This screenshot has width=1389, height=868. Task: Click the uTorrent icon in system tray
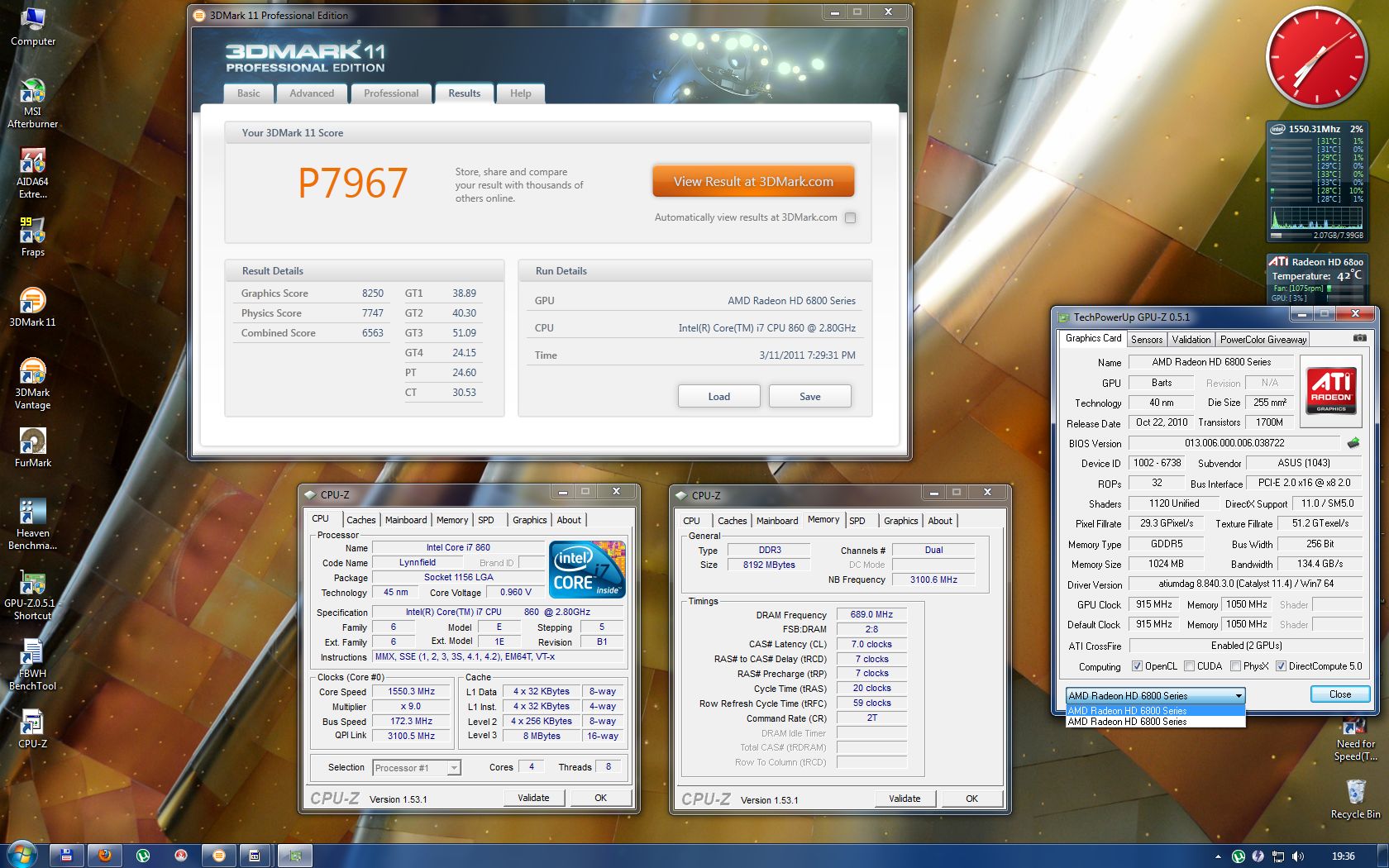click(1239, 856)
